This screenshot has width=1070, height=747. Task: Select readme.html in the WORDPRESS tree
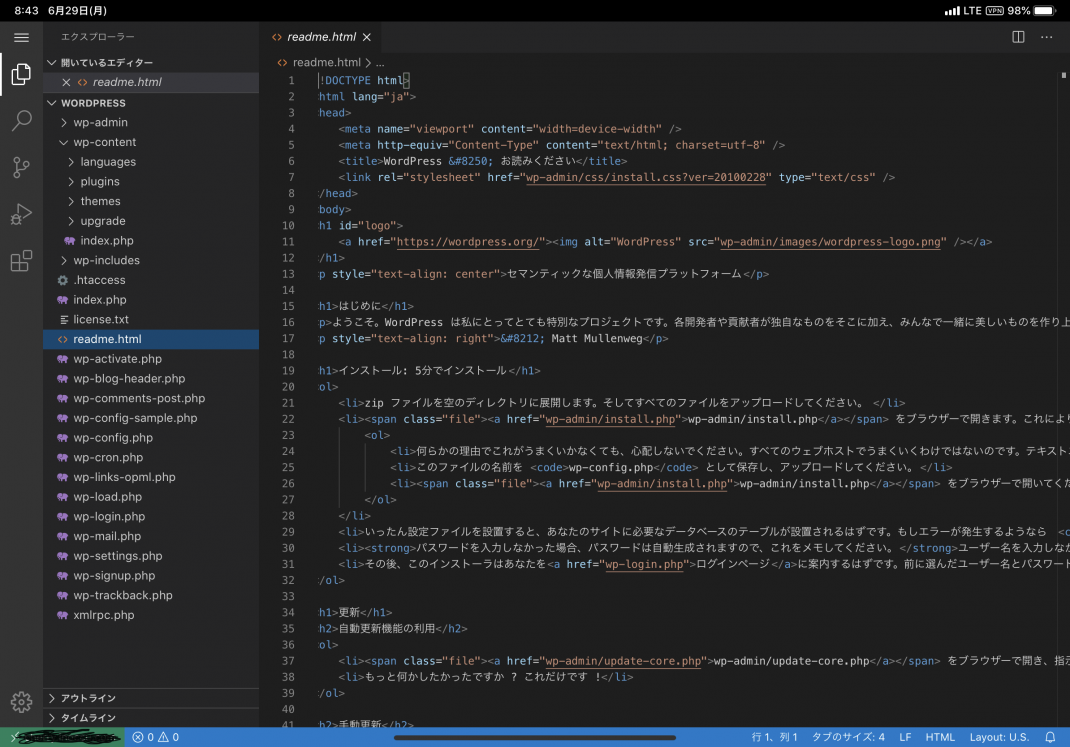151,339
